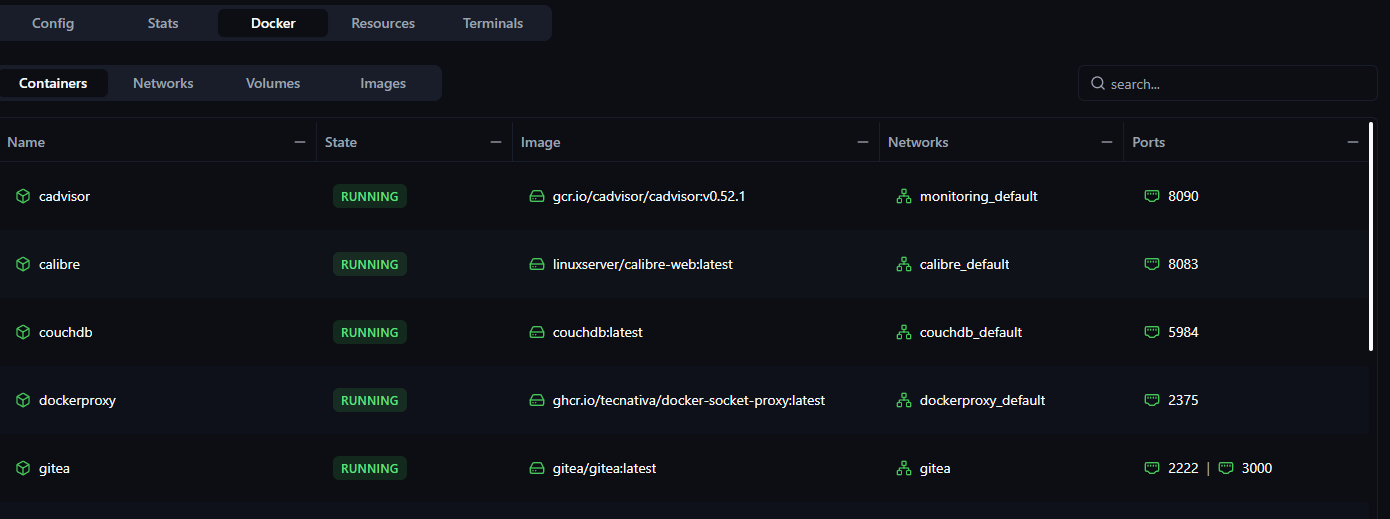This screenshot has height=519, width=1390.
Task: Collapse the Name column
Action: [300, 143]
